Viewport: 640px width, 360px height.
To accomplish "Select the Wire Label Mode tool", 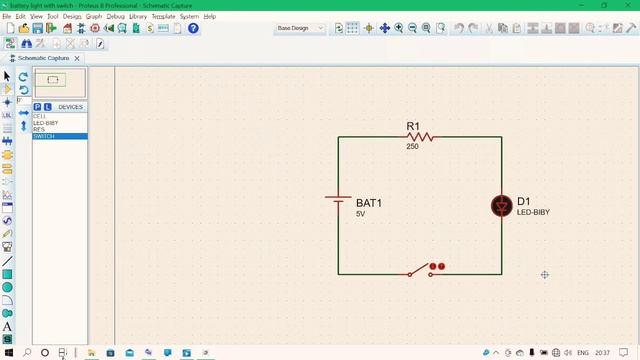I will pyautogui.click(x=7, y=116).
